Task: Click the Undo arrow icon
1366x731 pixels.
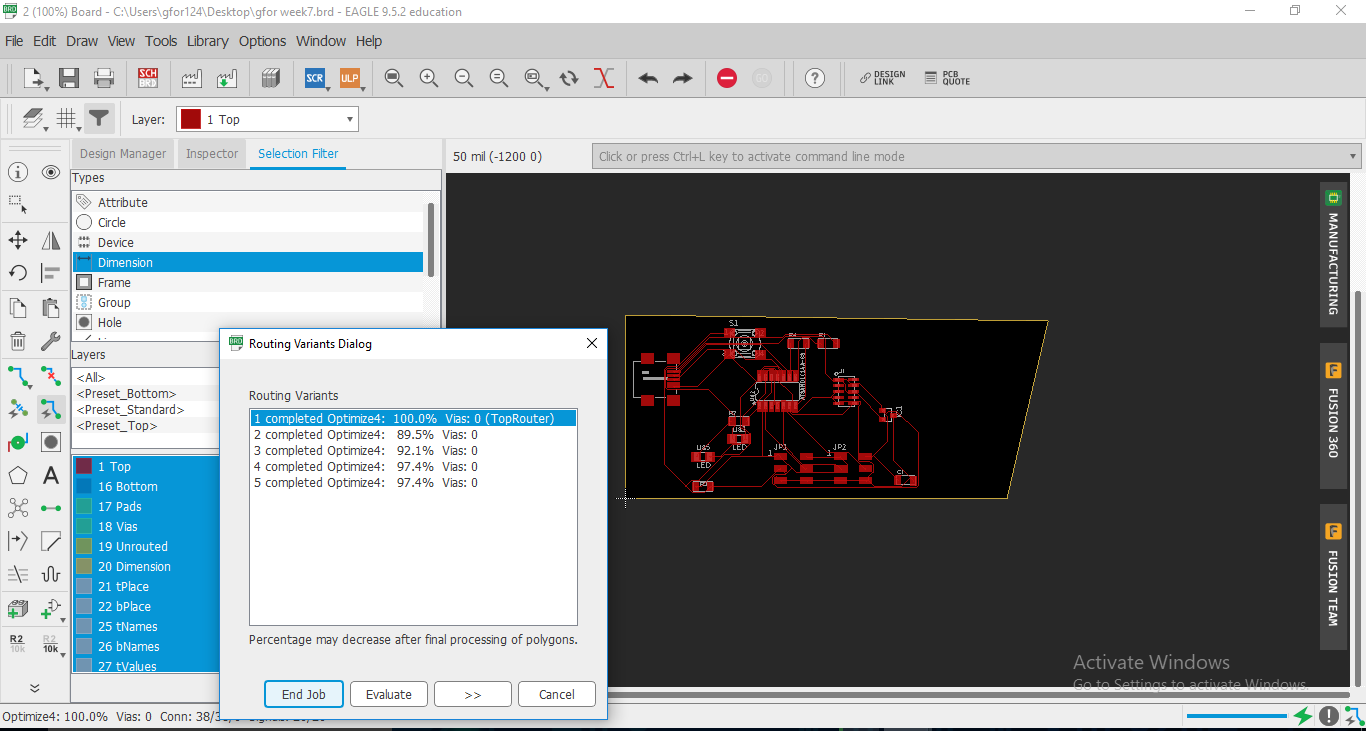Action: tap(648, 78)
